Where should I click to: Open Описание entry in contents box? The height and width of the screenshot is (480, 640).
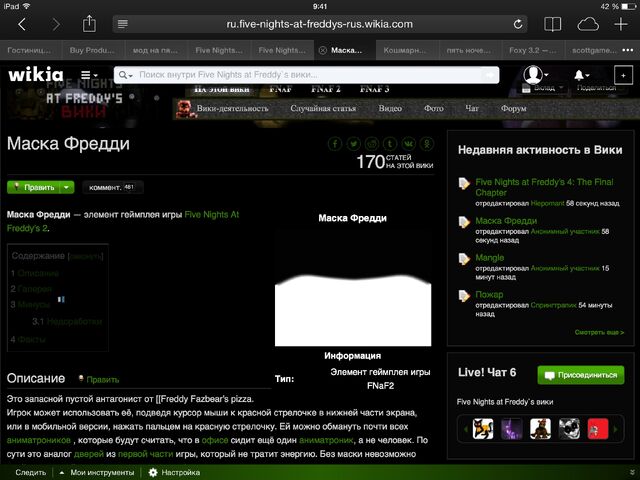[x=38, y=273]
